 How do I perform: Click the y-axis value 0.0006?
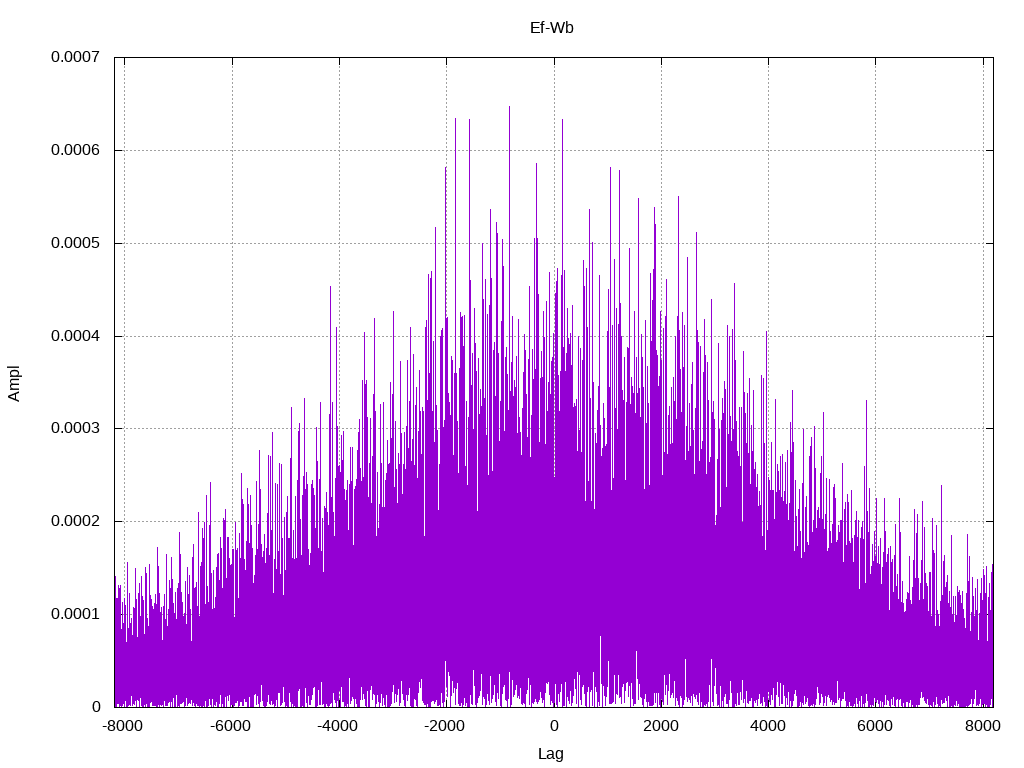click(76, 150)
